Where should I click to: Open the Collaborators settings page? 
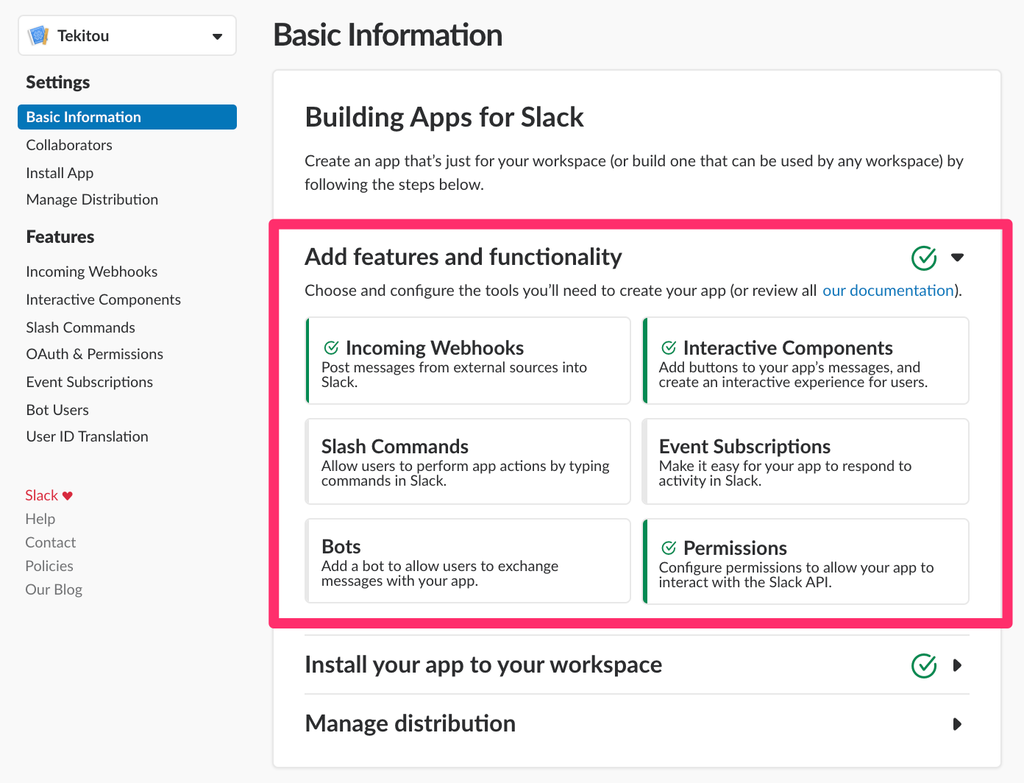(x=69, y=145)
